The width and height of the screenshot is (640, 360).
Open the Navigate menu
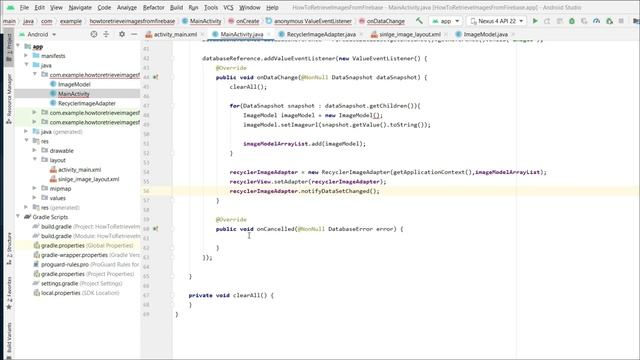(x=80, y=7)
